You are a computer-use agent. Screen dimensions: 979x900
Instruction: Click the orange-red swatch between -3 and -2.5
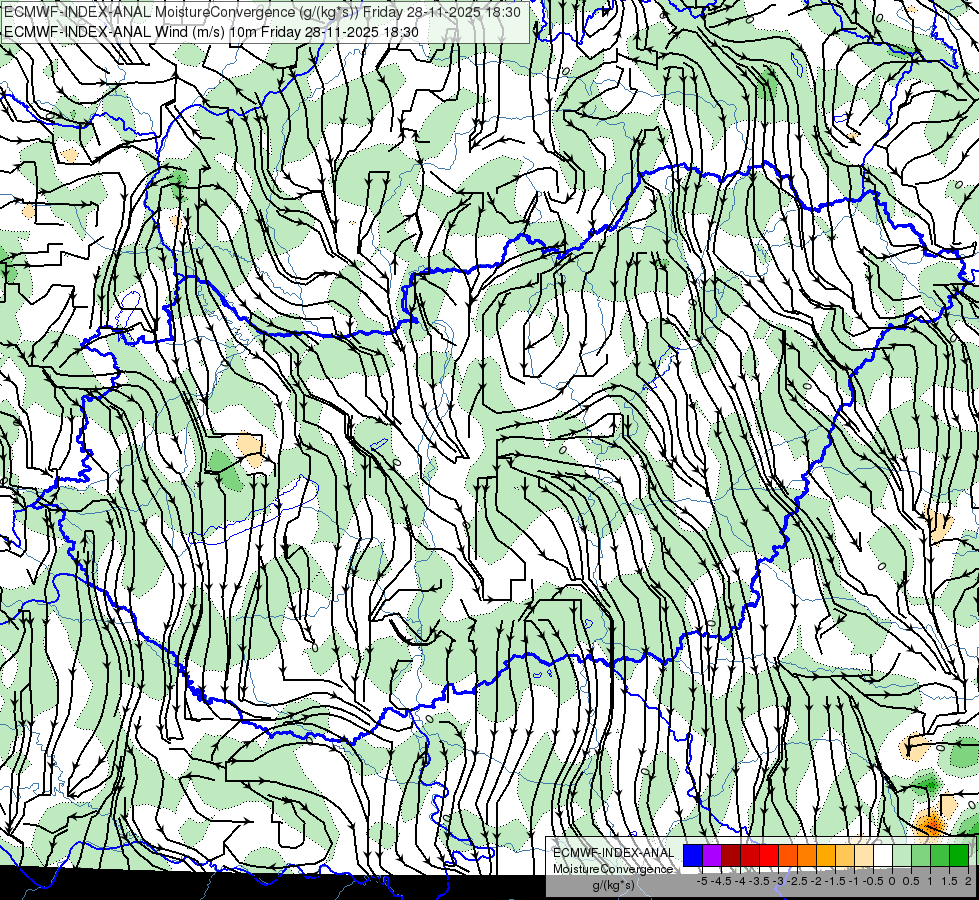(x=788, y=856)
